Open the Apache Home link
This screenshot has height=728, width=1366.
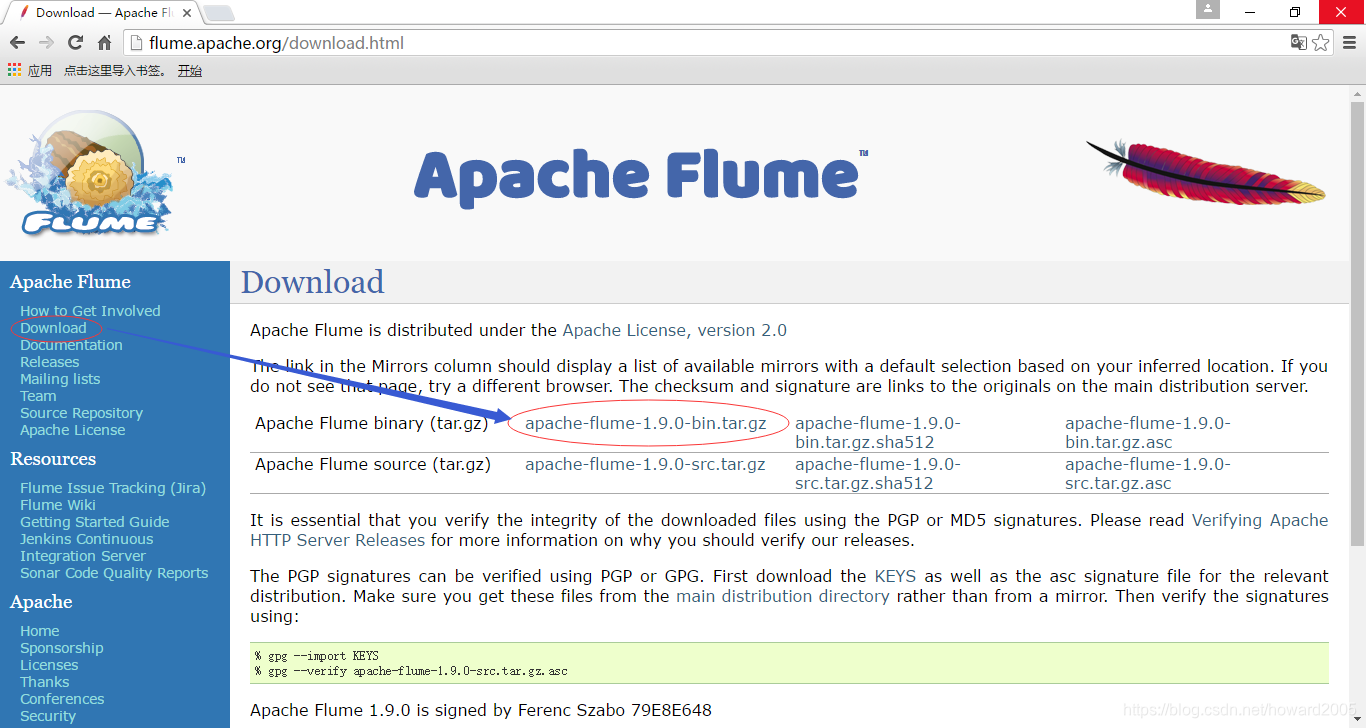39,631
